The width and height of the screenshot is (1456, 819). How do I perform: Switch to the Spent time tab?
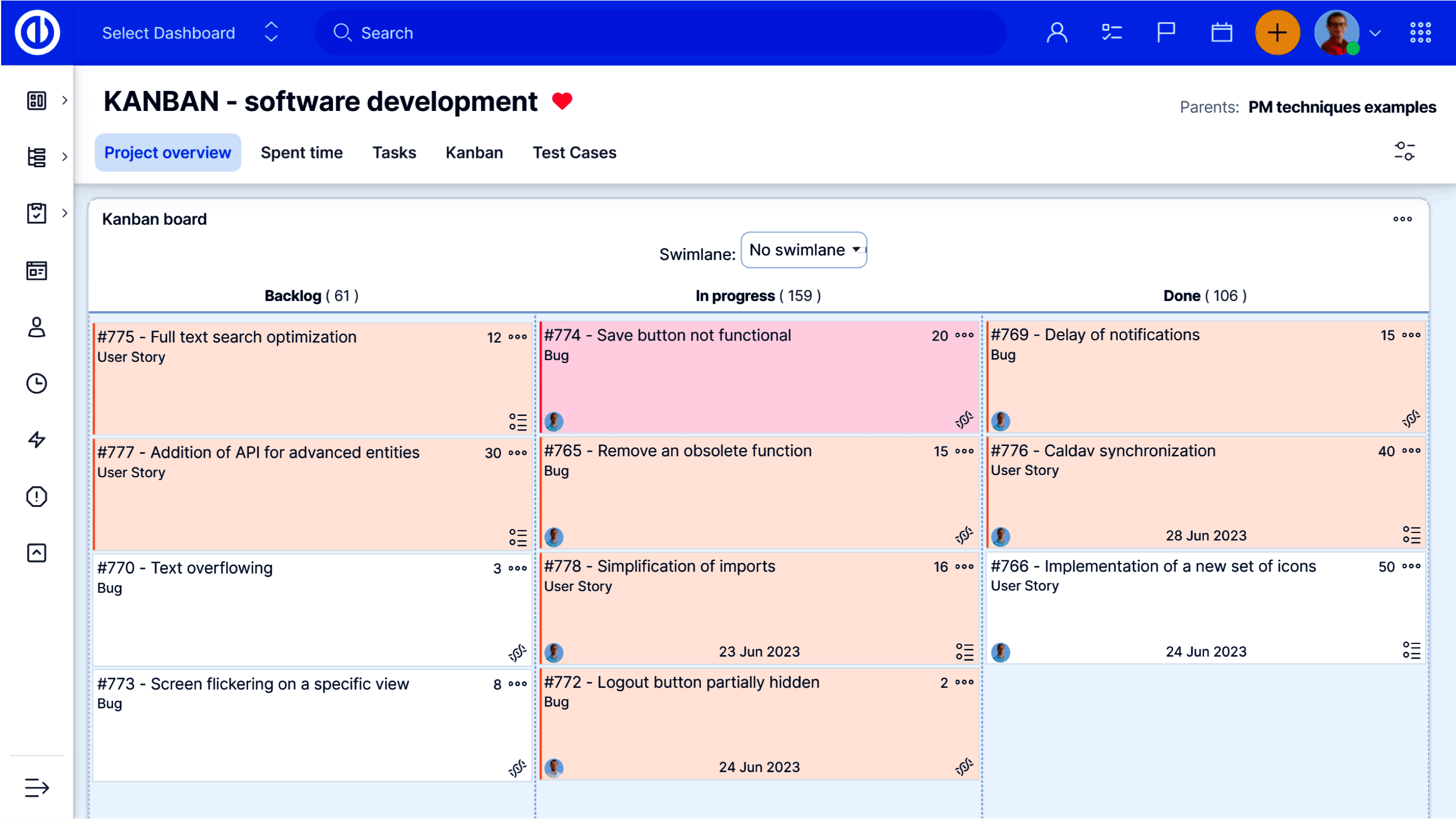click(302, 152)
